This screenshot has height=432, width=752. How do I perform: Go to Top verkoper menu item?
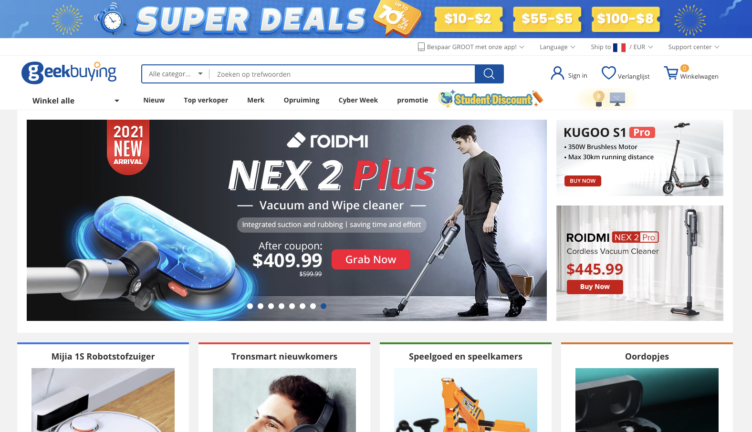coord(206,100)
